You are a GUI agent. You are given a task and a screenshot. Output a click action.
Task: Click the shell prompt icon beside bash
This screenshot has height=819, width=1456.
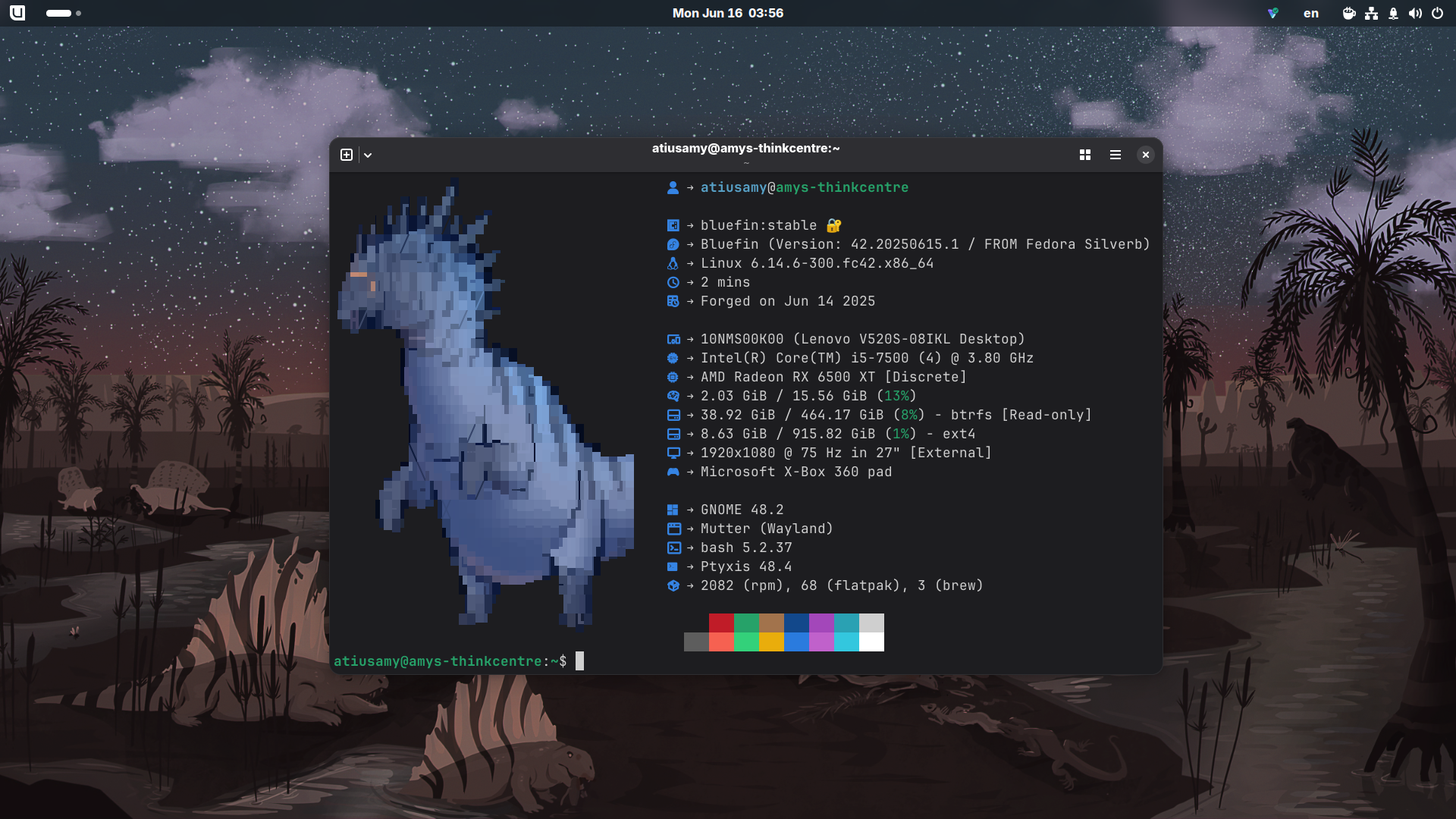click(x=673, y=548)
